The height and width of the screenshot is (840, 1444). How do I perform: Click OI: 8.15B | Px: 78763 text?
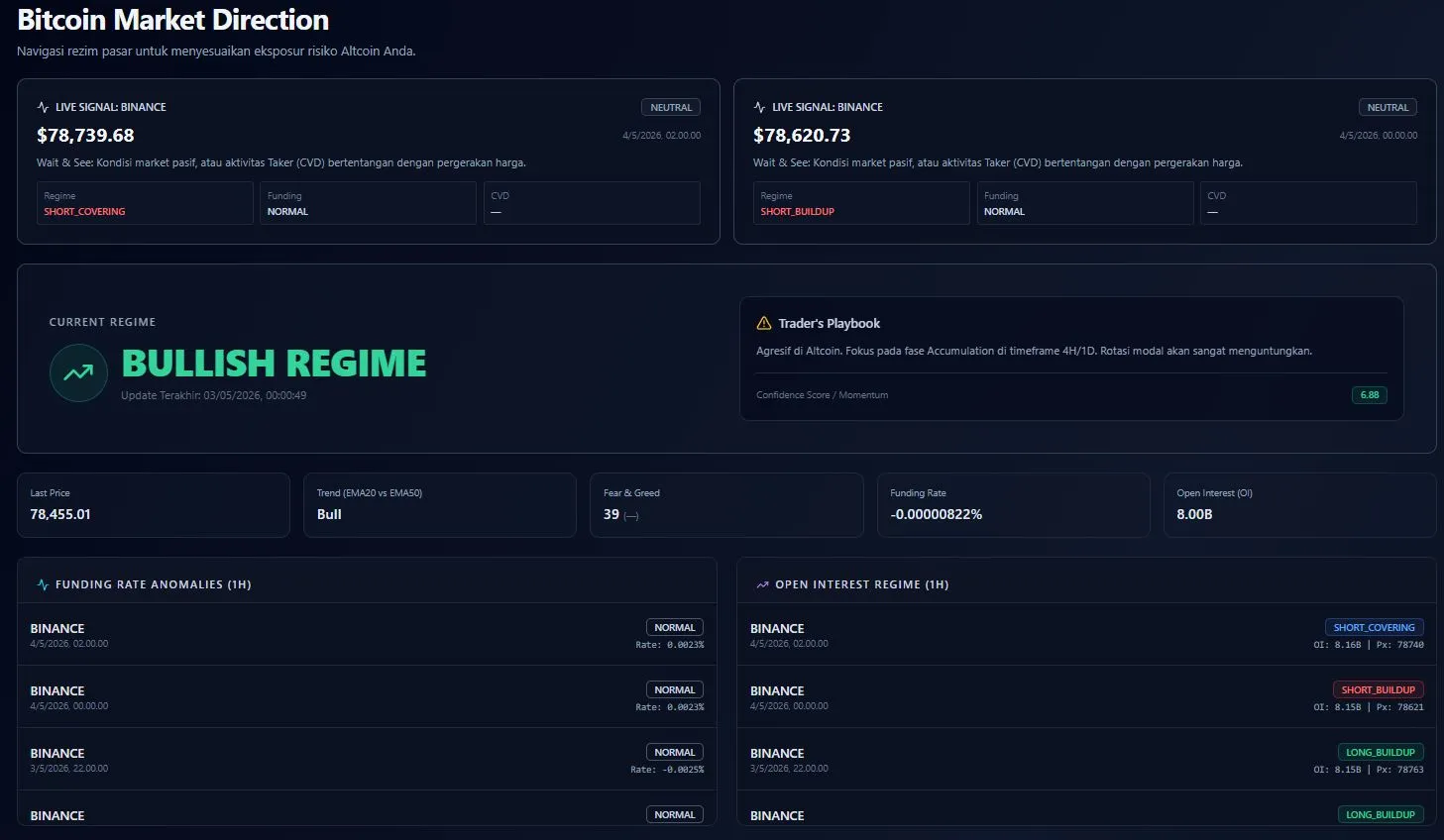coord(1369,770)
